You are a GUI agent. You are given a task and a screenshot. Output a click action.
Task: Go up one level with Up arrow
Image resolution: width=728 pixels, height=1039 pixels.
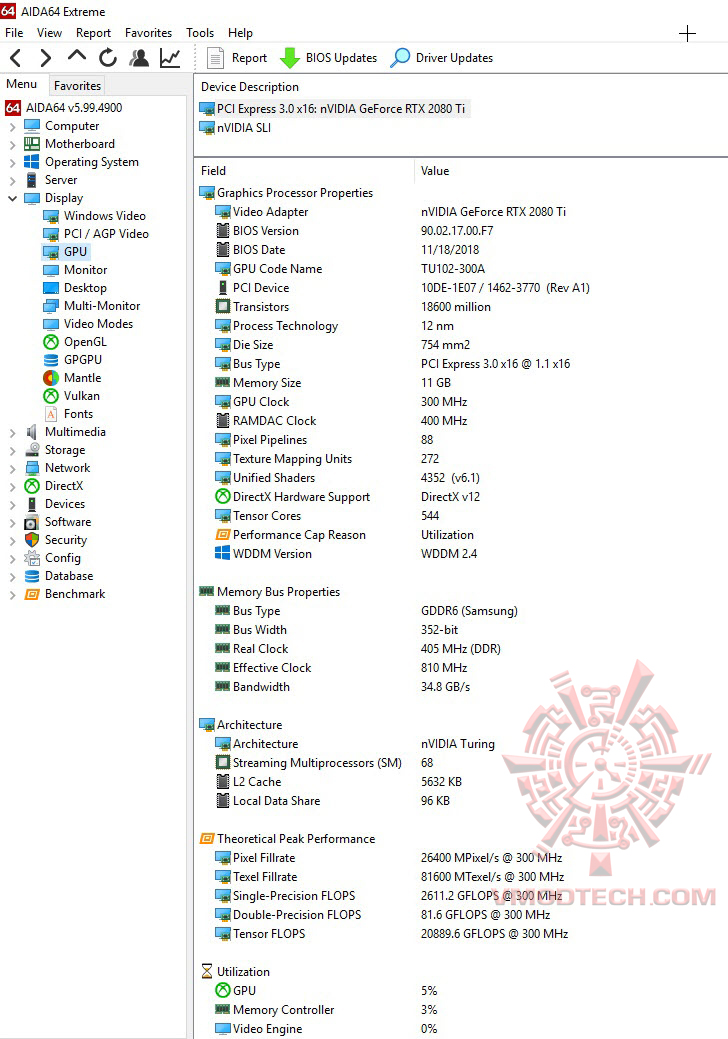[x=77, y=56]
